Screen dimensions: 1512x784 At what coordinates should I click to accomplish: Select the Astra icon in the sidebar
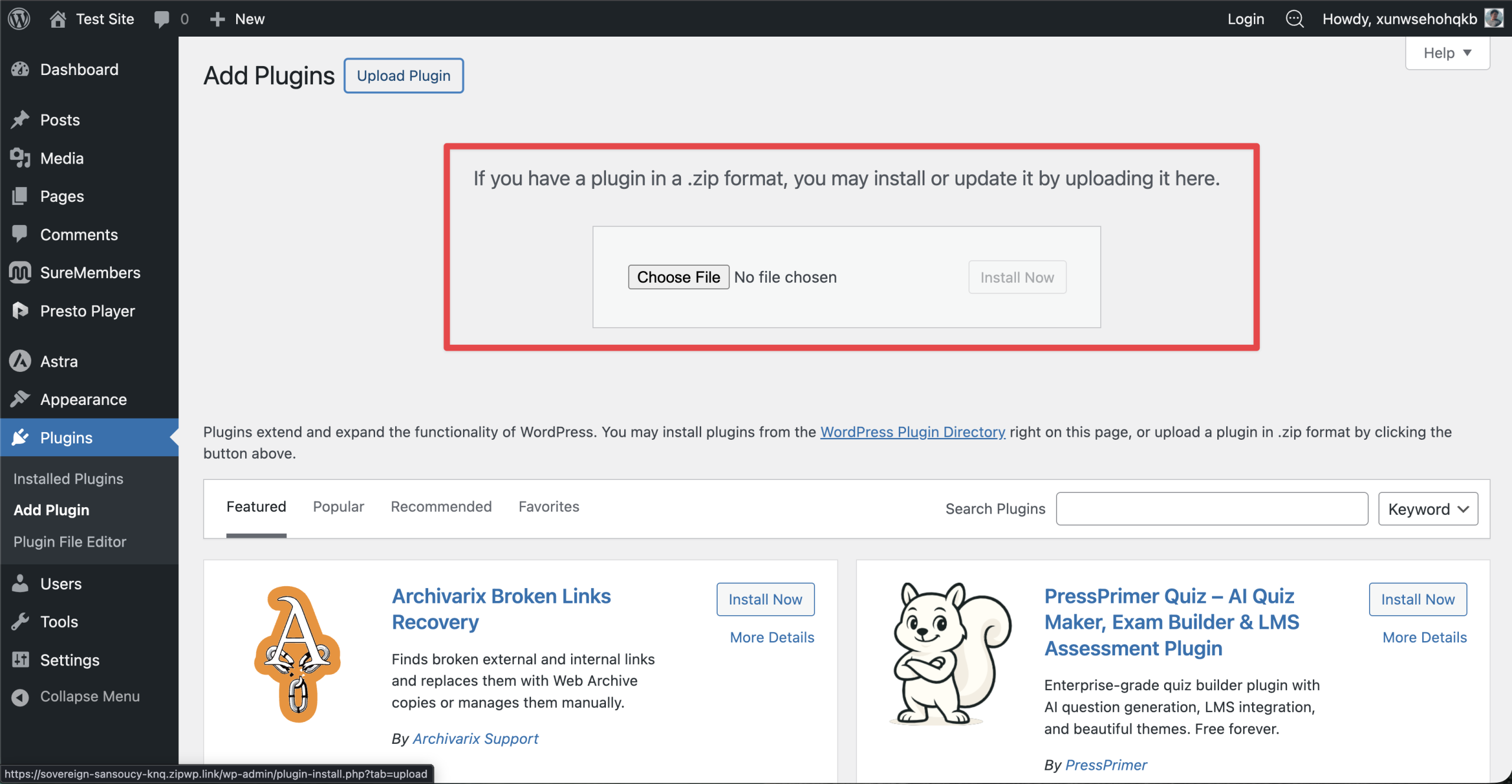click(x=20, y=361)
